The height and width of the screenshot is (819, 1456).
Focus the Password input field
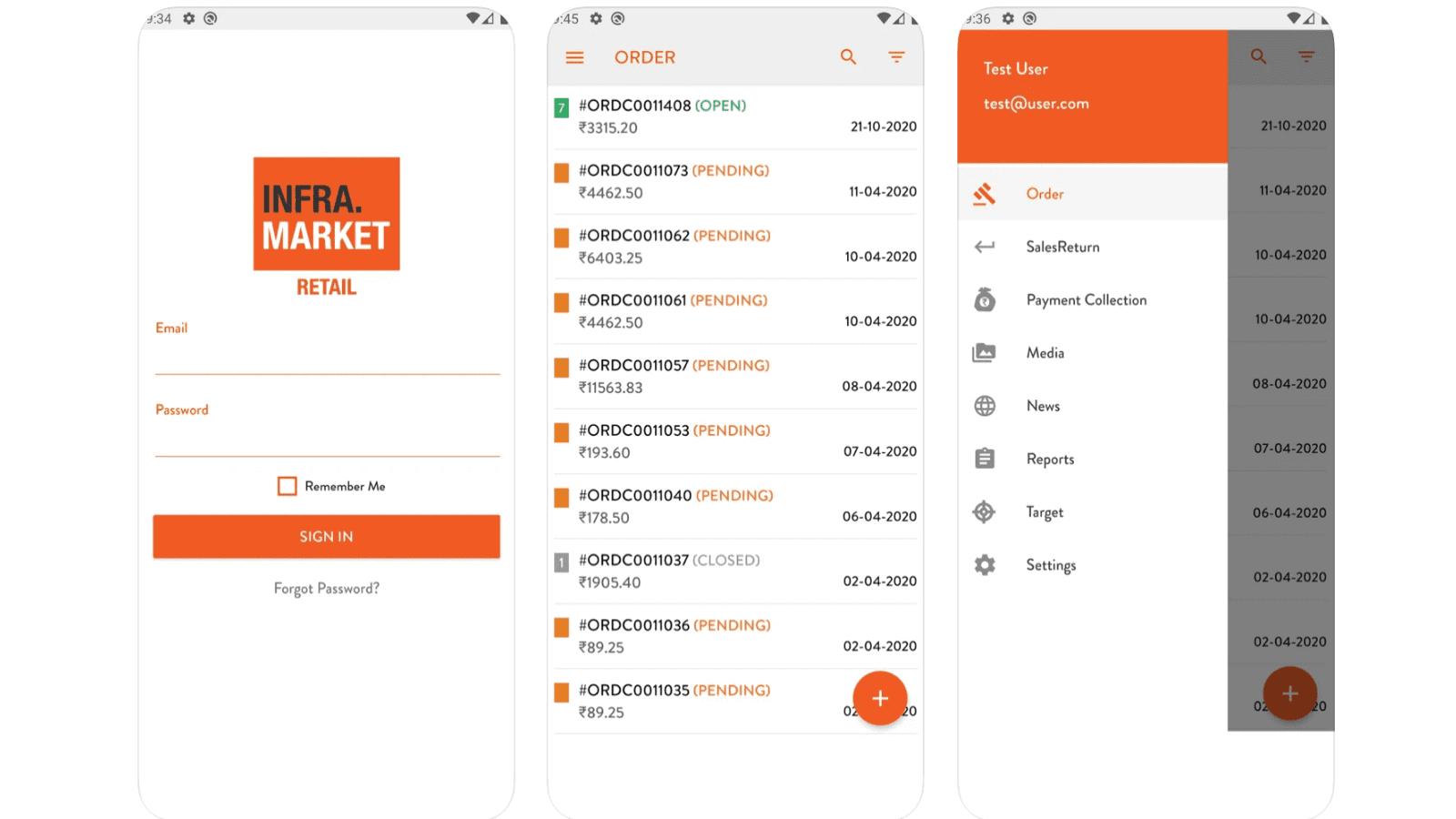point(328,439)
